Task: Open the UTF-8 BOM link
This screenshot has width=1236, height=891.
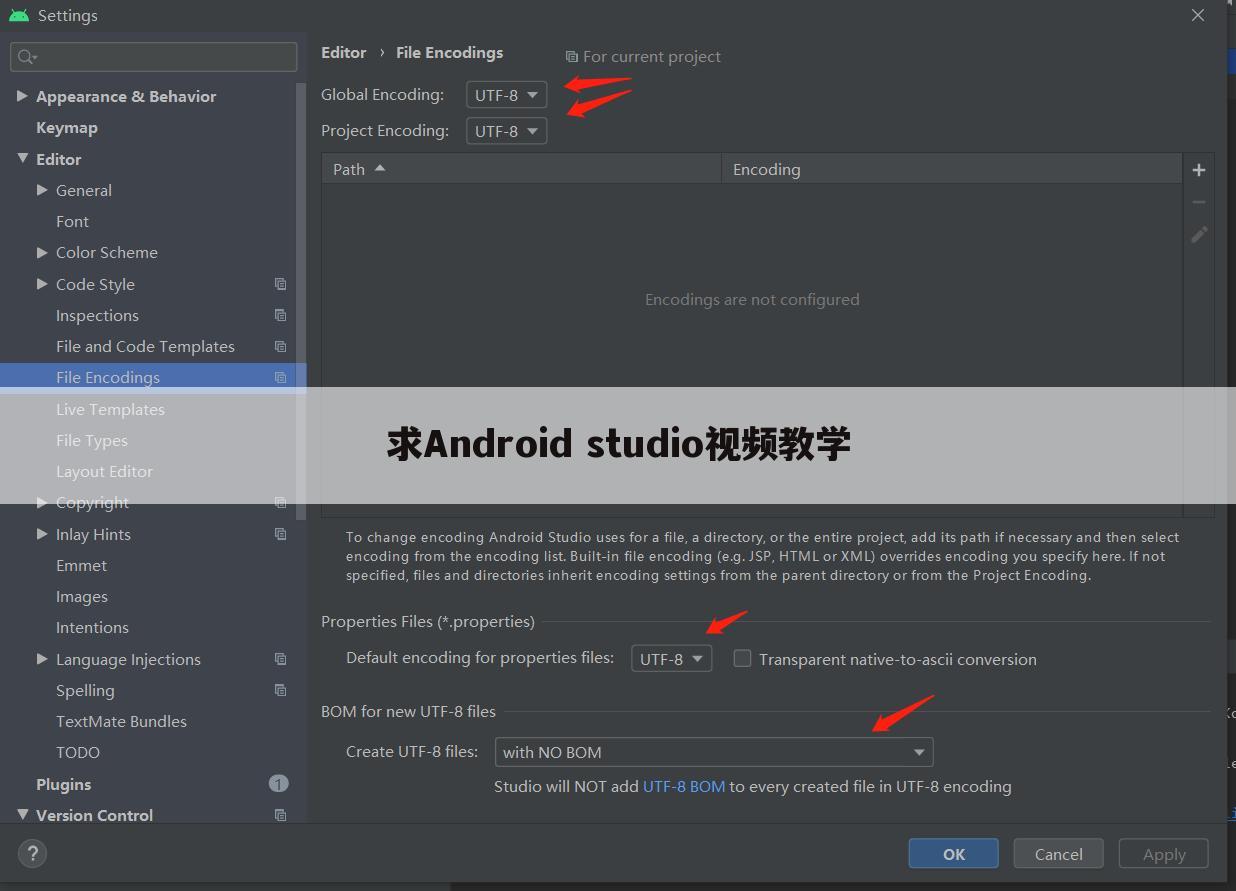Action: point(684,786)
